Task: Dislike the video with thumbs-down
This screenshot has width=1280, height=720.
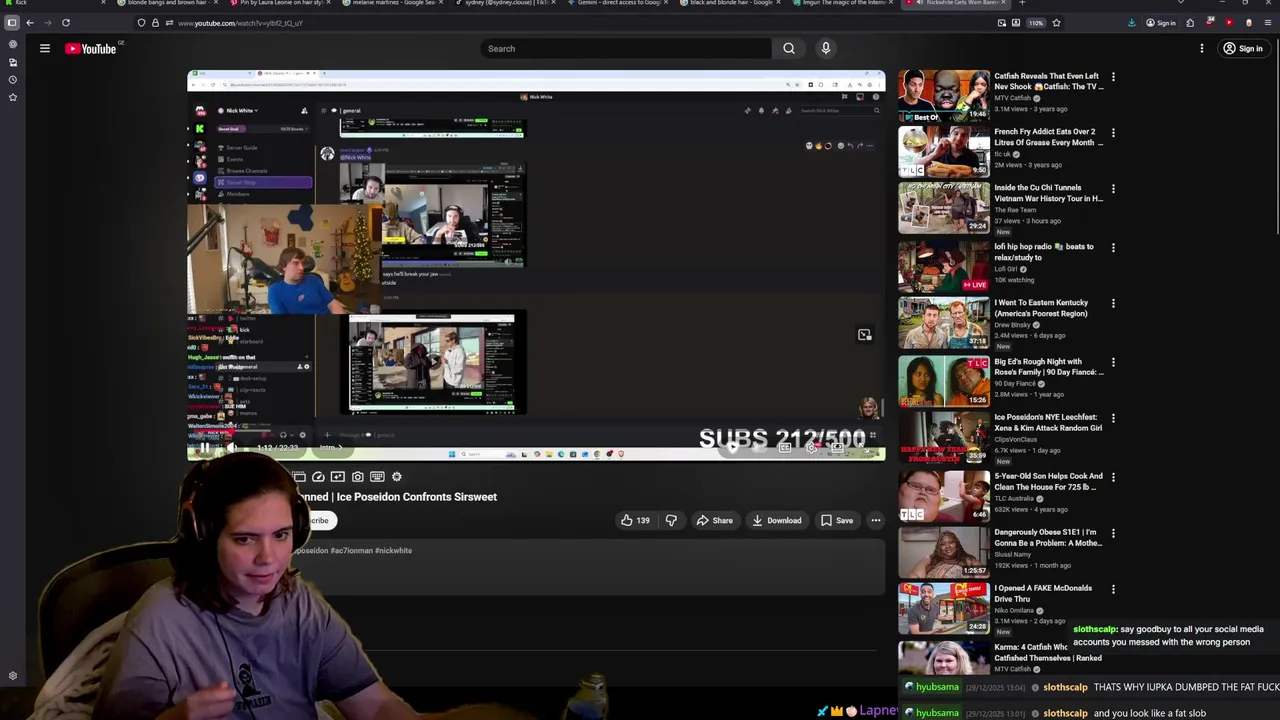Action: (x=671, y=520)
